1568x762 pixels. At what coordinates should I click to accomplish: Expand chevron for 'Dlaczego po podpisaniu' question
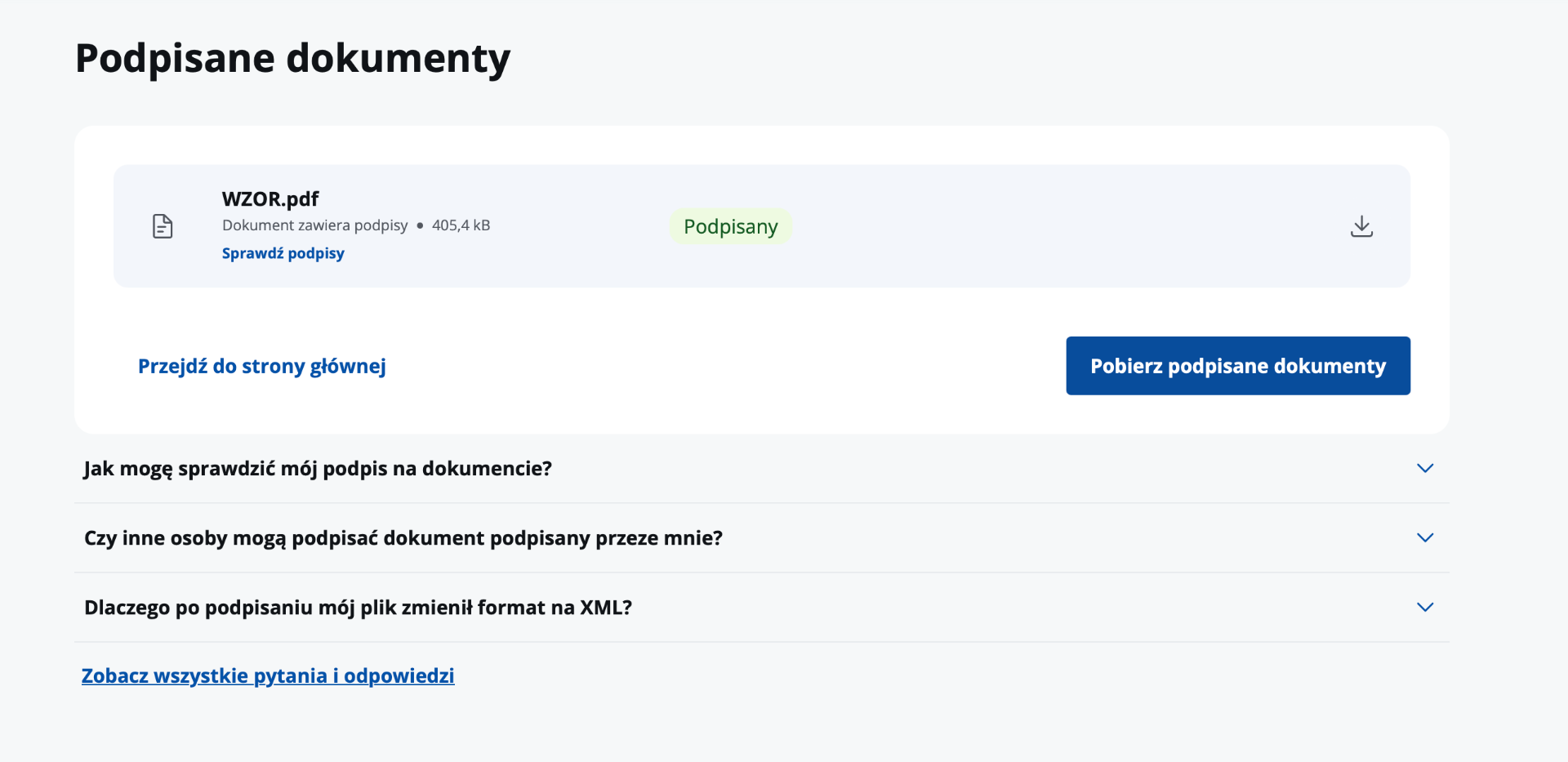[1425, 607]
